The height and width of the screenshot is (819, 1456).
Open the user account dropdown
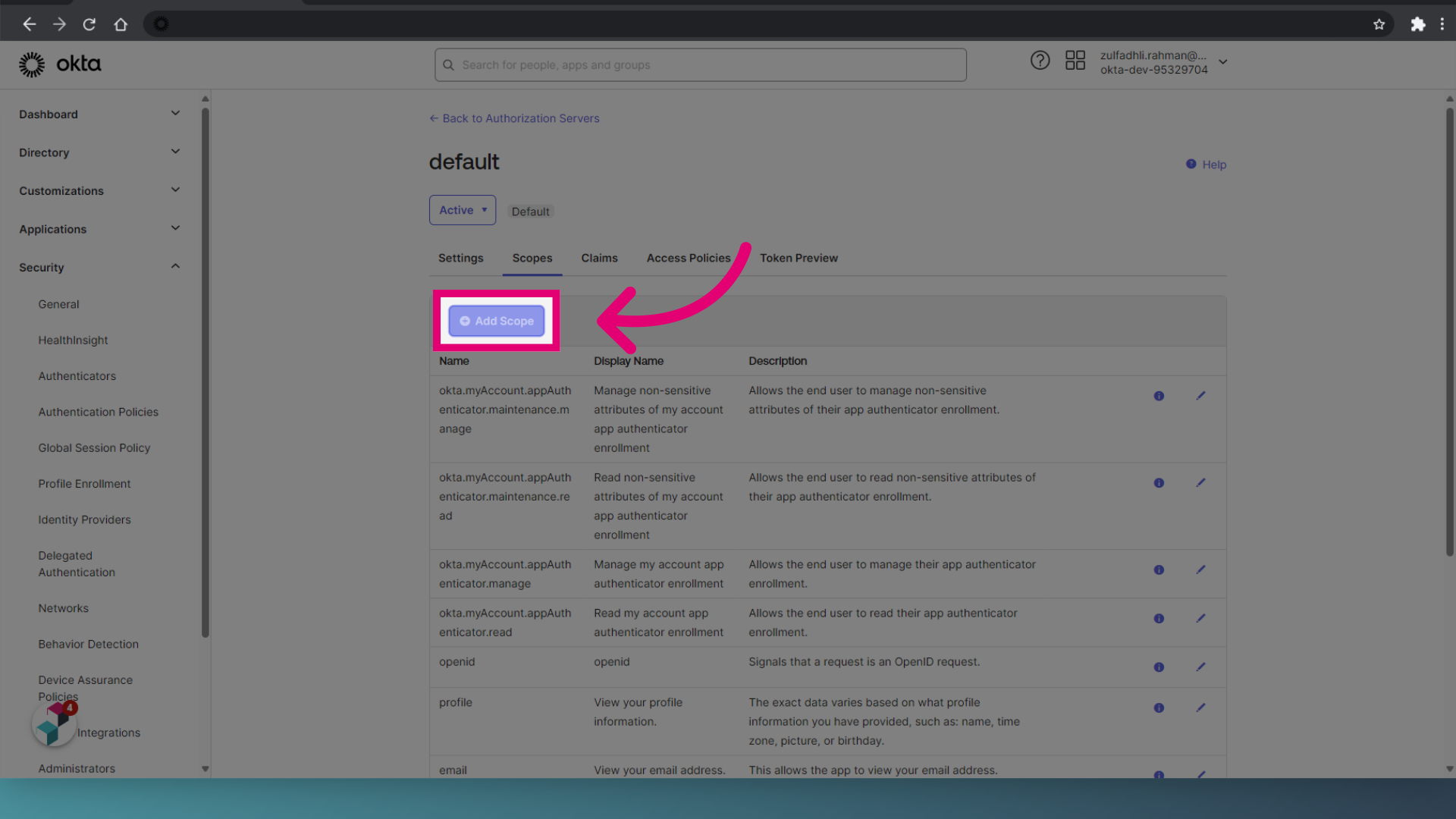(1163, 62)
